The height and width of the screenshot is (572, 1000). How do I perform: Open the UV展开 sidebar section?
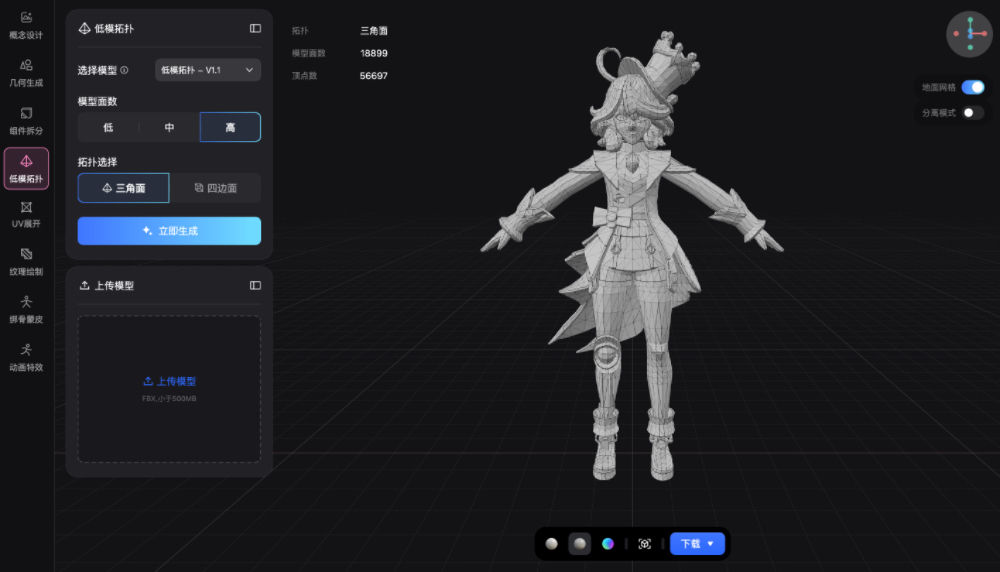[x=26, y=214]
